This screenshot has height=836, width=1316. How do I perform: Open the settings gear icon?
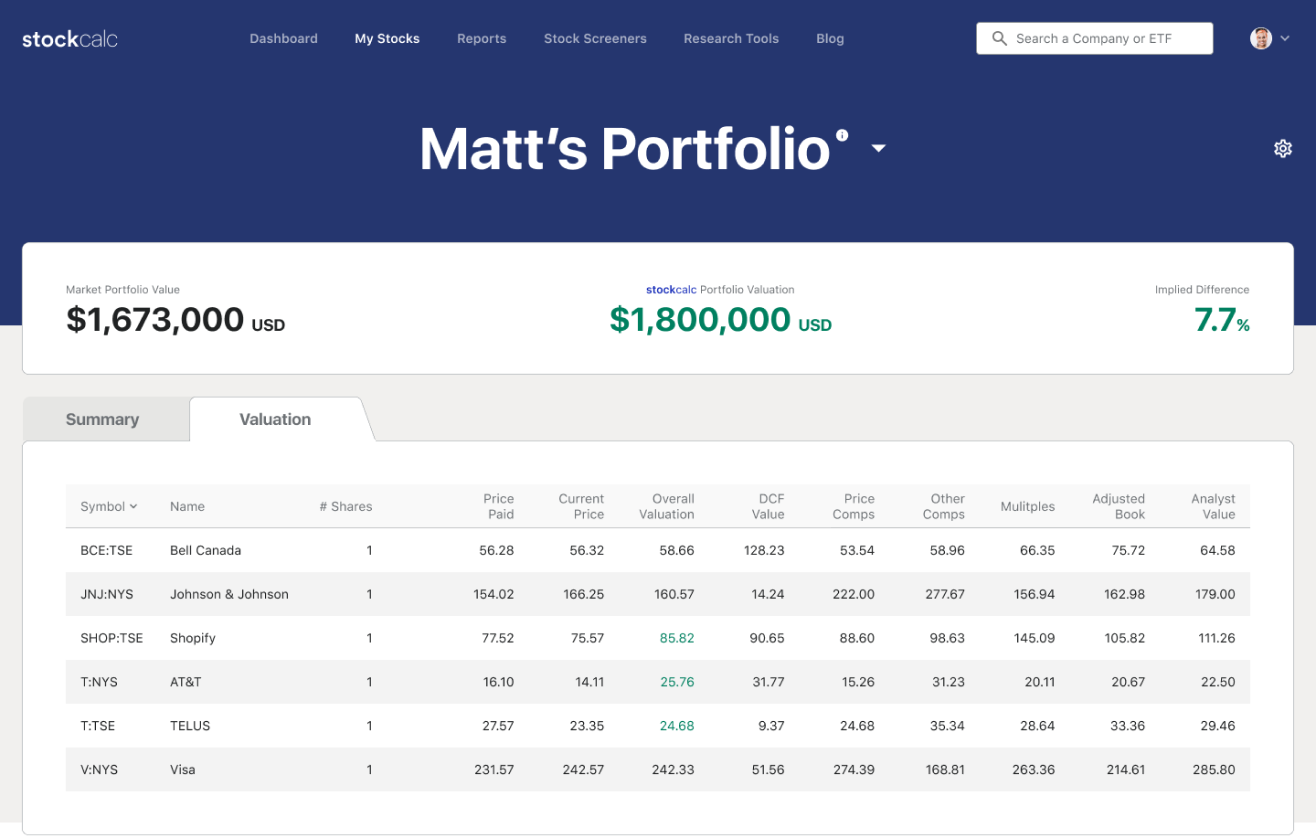click(1283, 148)
